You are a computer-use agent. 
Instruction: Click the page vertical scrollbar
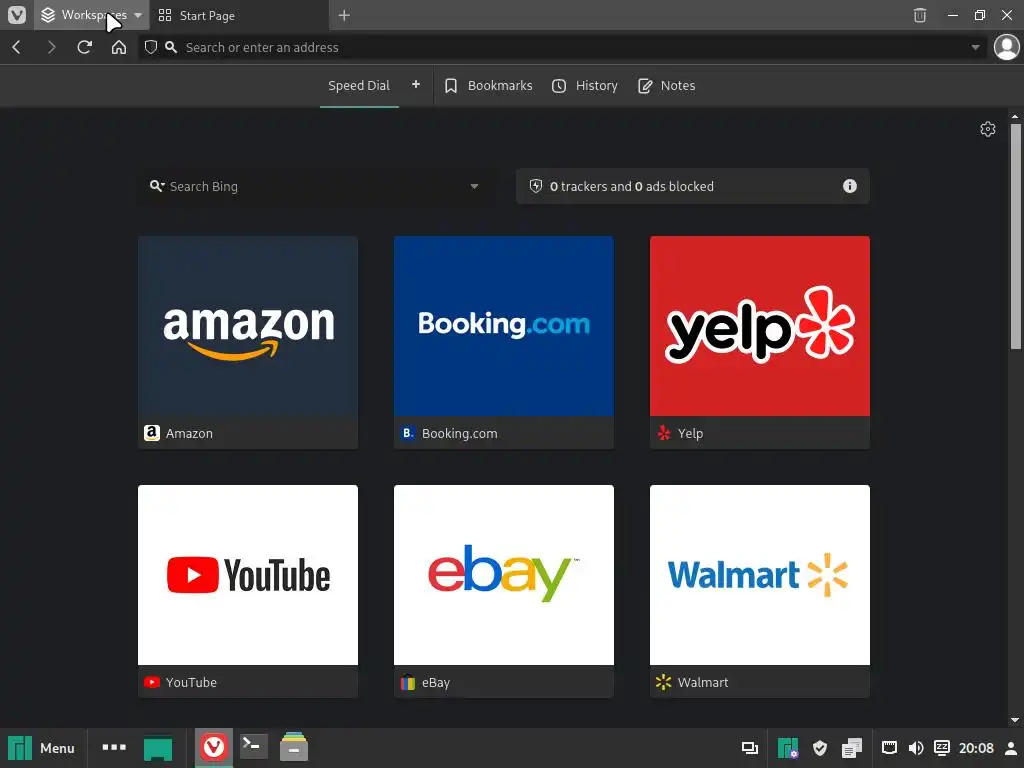click(1015, 236)
